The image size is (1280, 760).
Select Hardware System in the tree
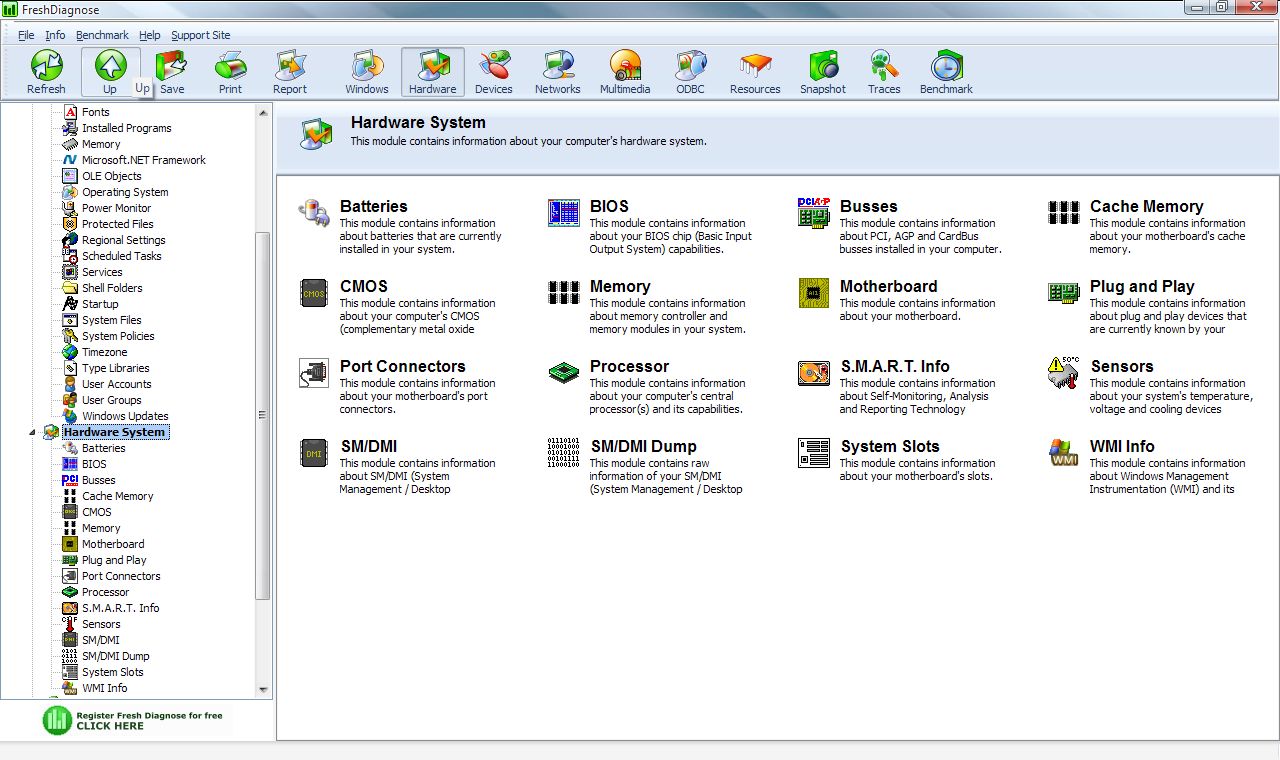(115, 432)
